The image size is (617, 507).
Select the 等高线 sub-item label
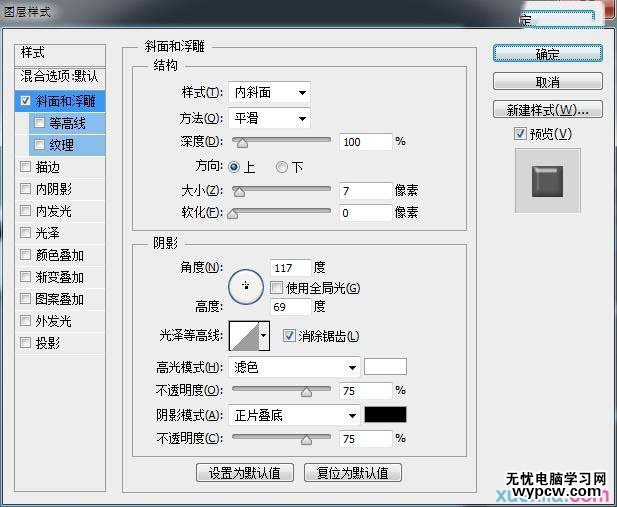[67, 123]
